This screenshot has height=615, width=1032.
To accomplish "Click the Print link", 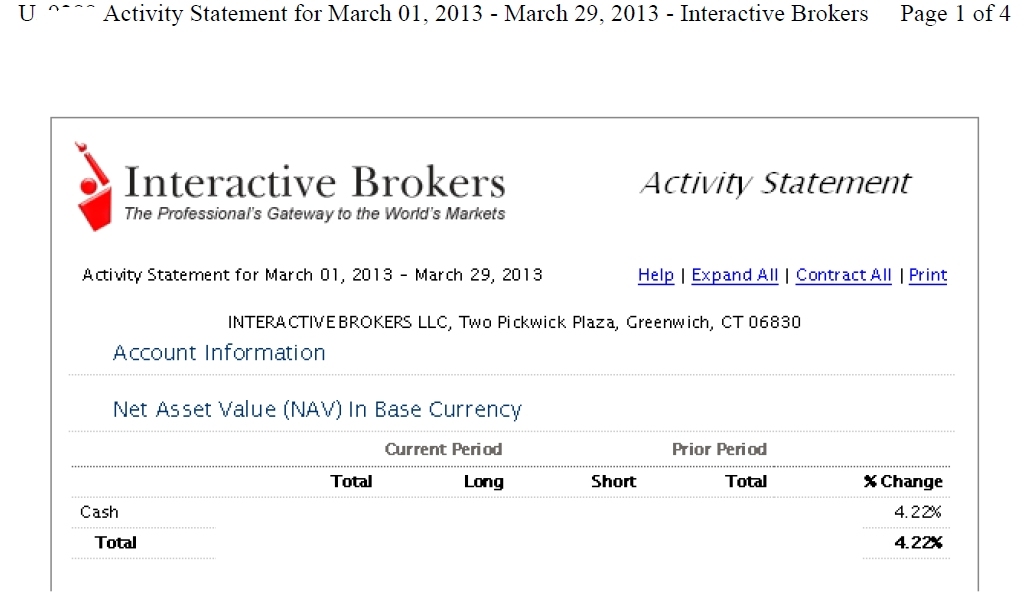I will click(x=927, y=275).
